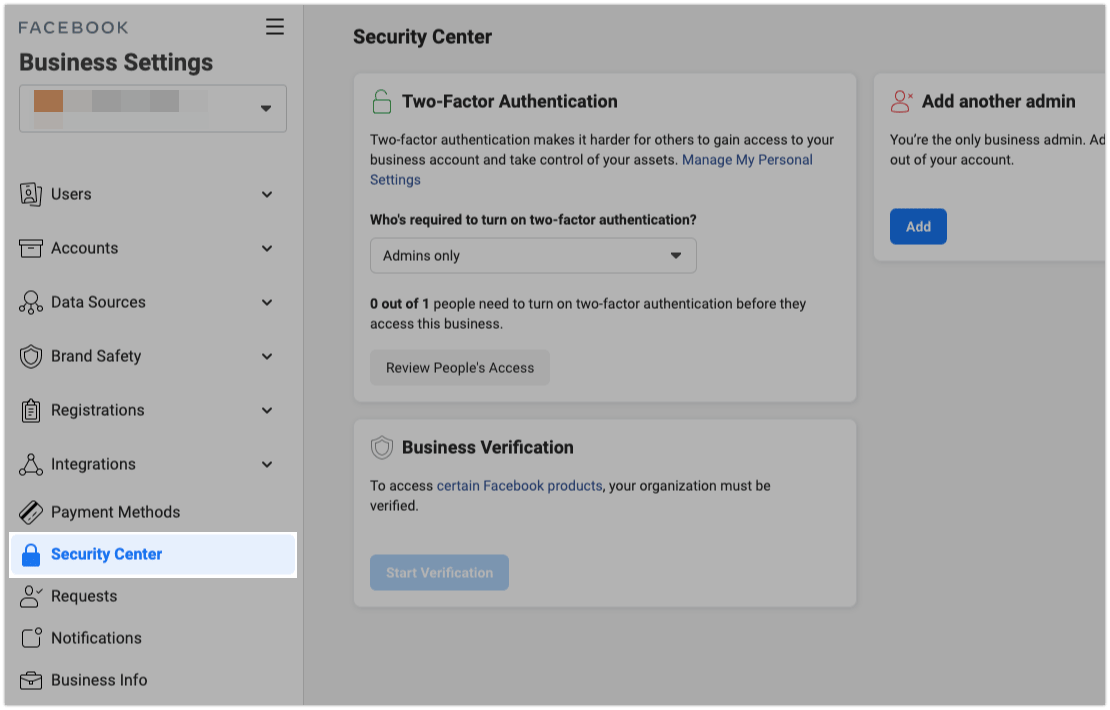Open Brand Safety menu item
Viewport: 1110px width, 710px height.
pyautogui.click(x=96, y=356)
